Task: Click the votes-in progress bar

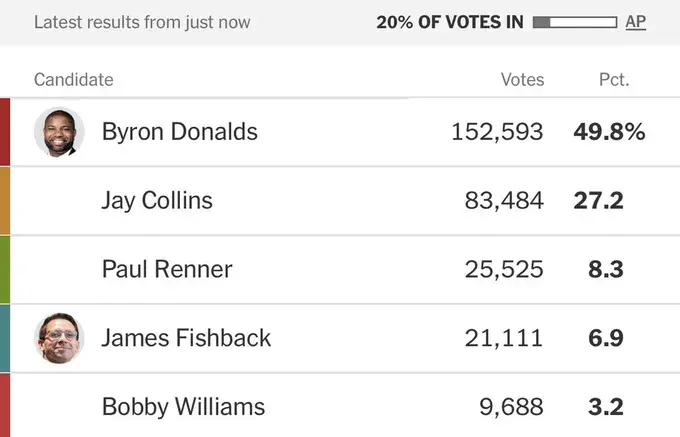Action: tap(575, 22)
